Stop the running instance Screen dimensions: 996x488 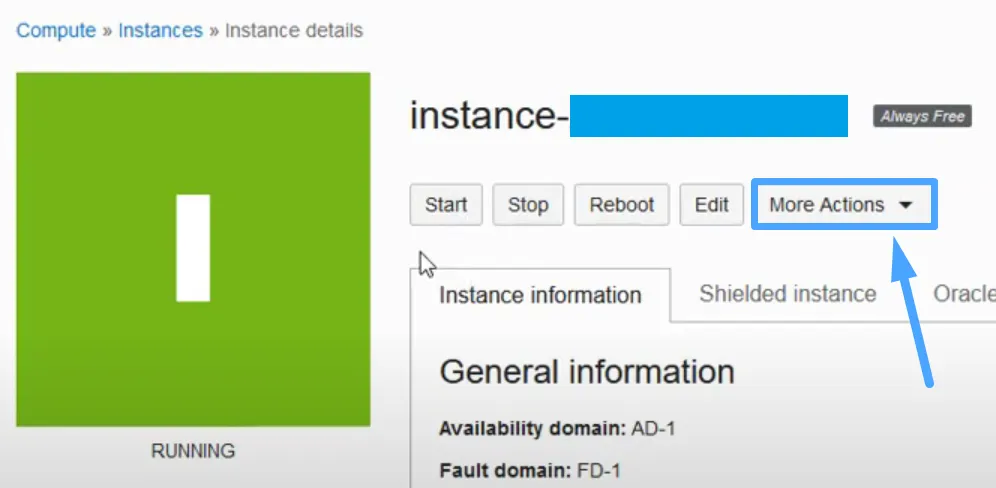(x=528, y=205)
